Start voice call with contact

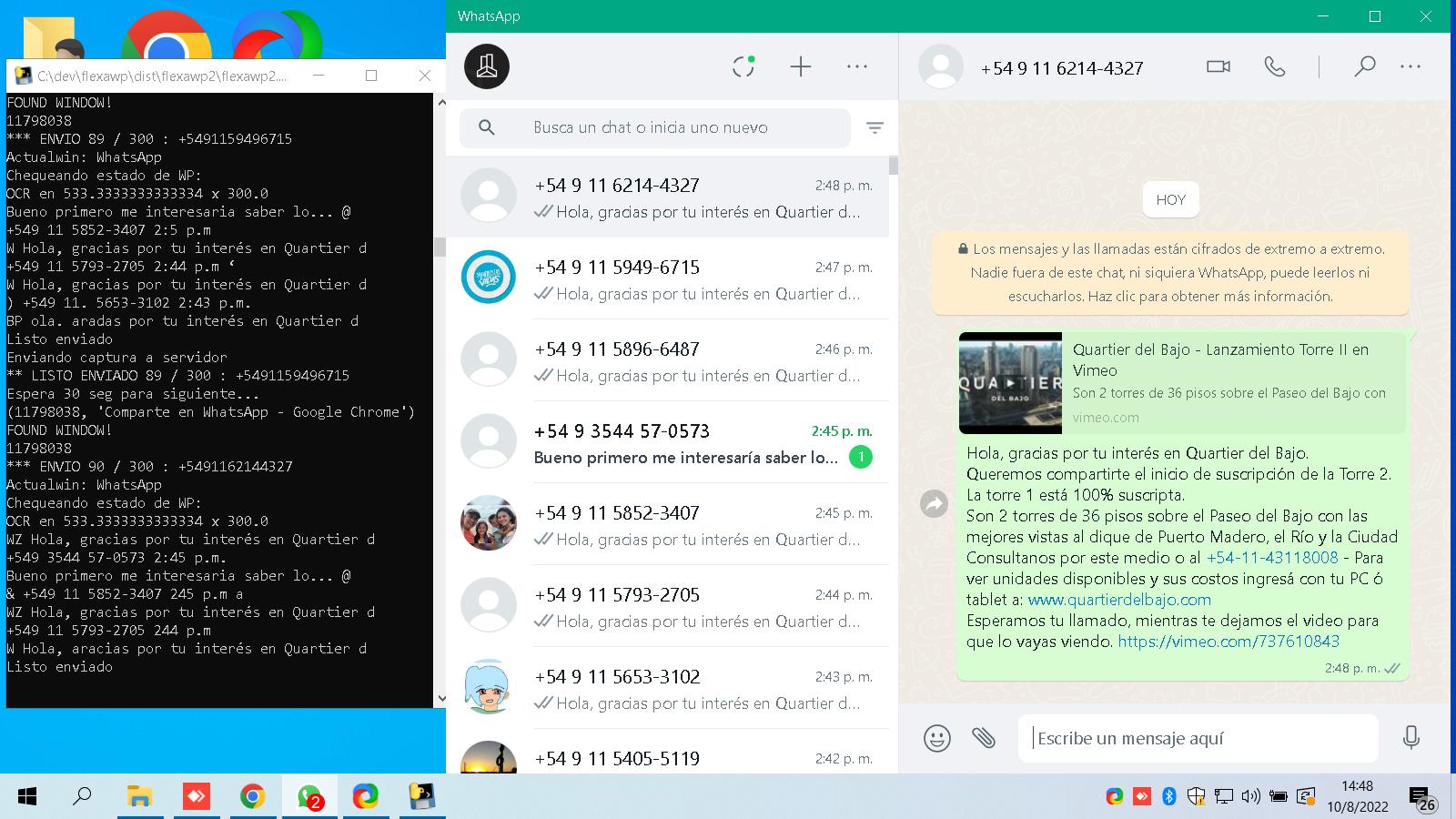click(x=1275, y=66)
